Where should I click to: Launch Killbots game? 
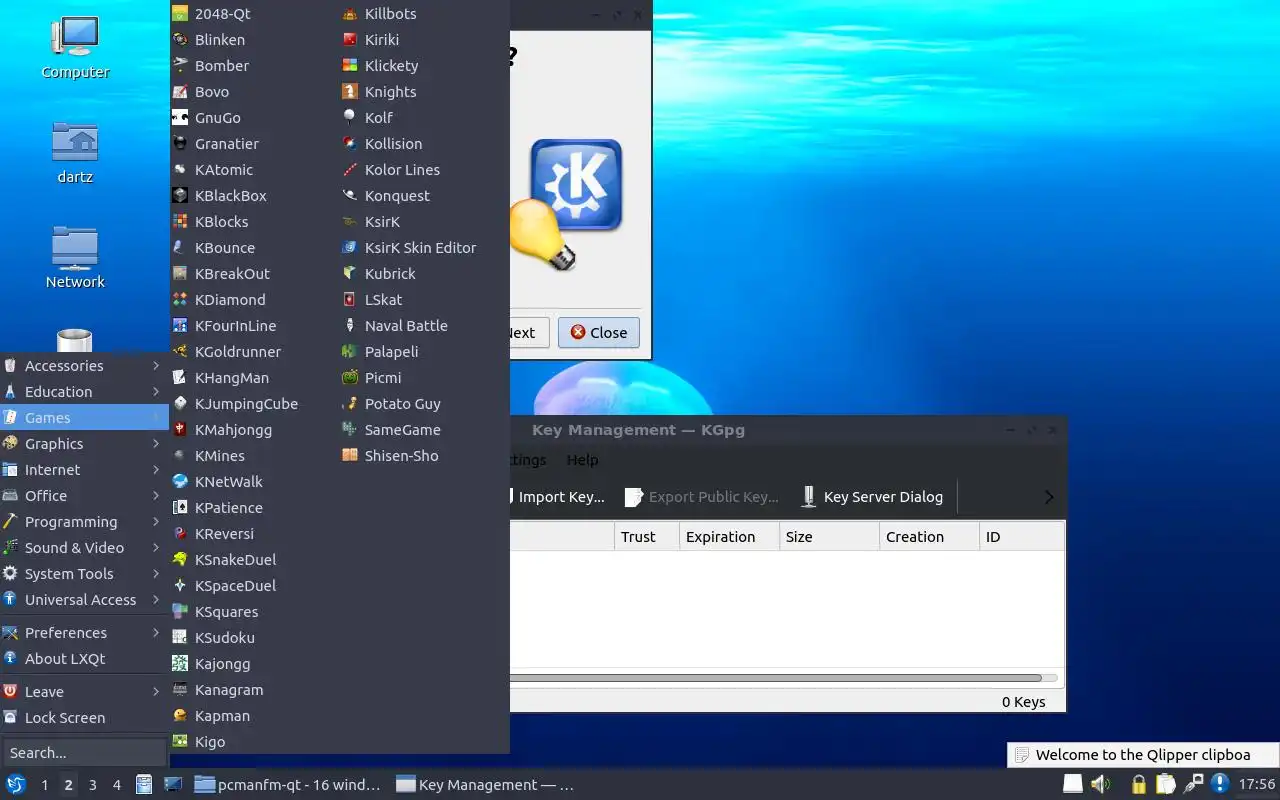tap(425, 14)
